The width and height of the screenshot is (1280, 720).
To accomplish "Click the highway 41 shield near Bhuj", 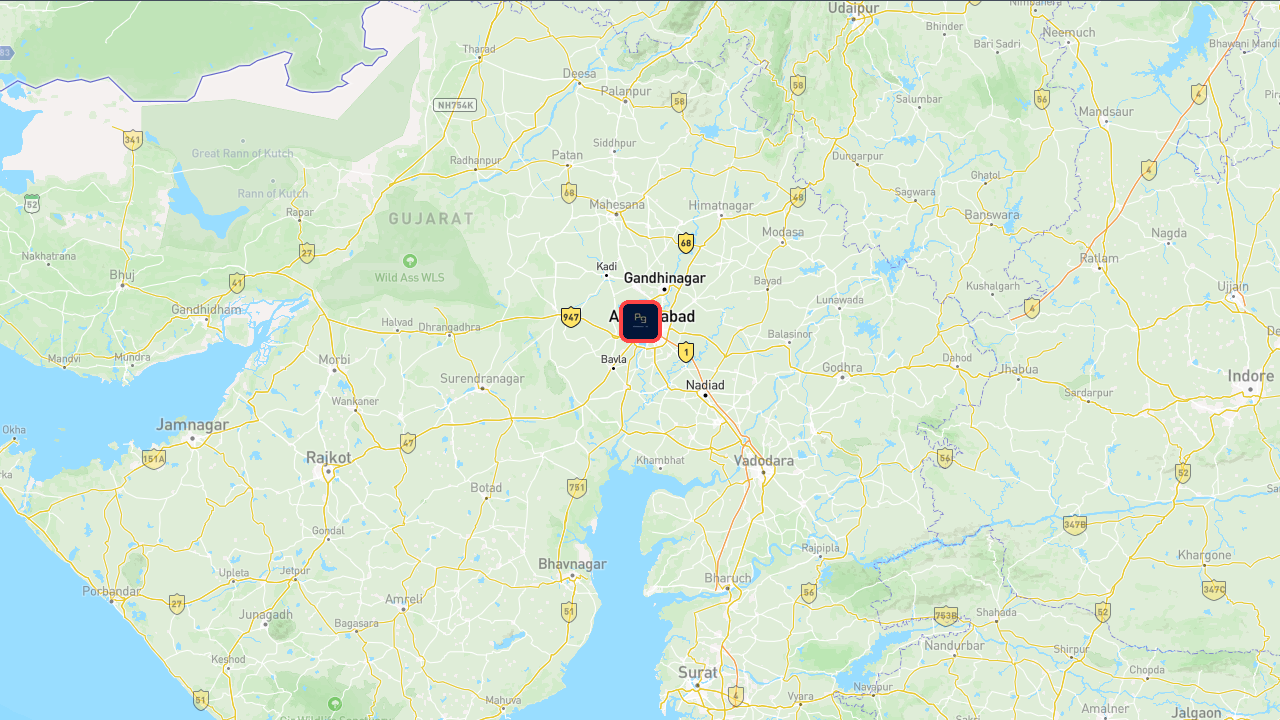I will [x=236, y=283].
